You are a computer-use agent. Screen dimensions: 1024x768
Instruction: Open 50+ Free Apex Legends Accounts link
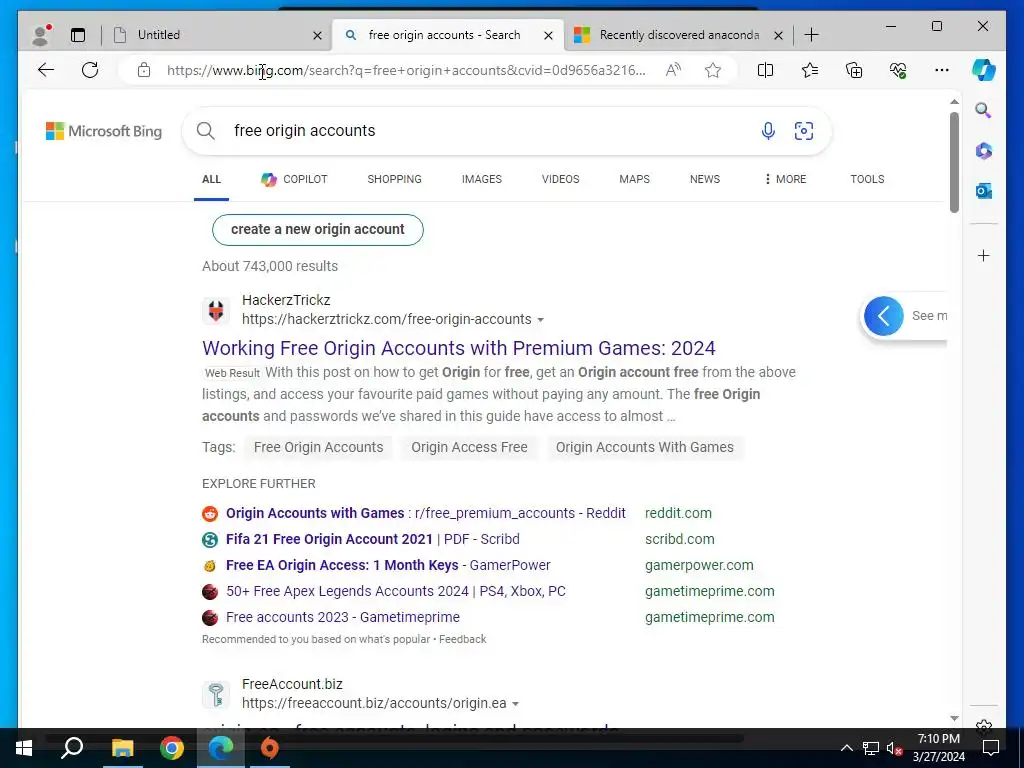[x=396, y=592]
